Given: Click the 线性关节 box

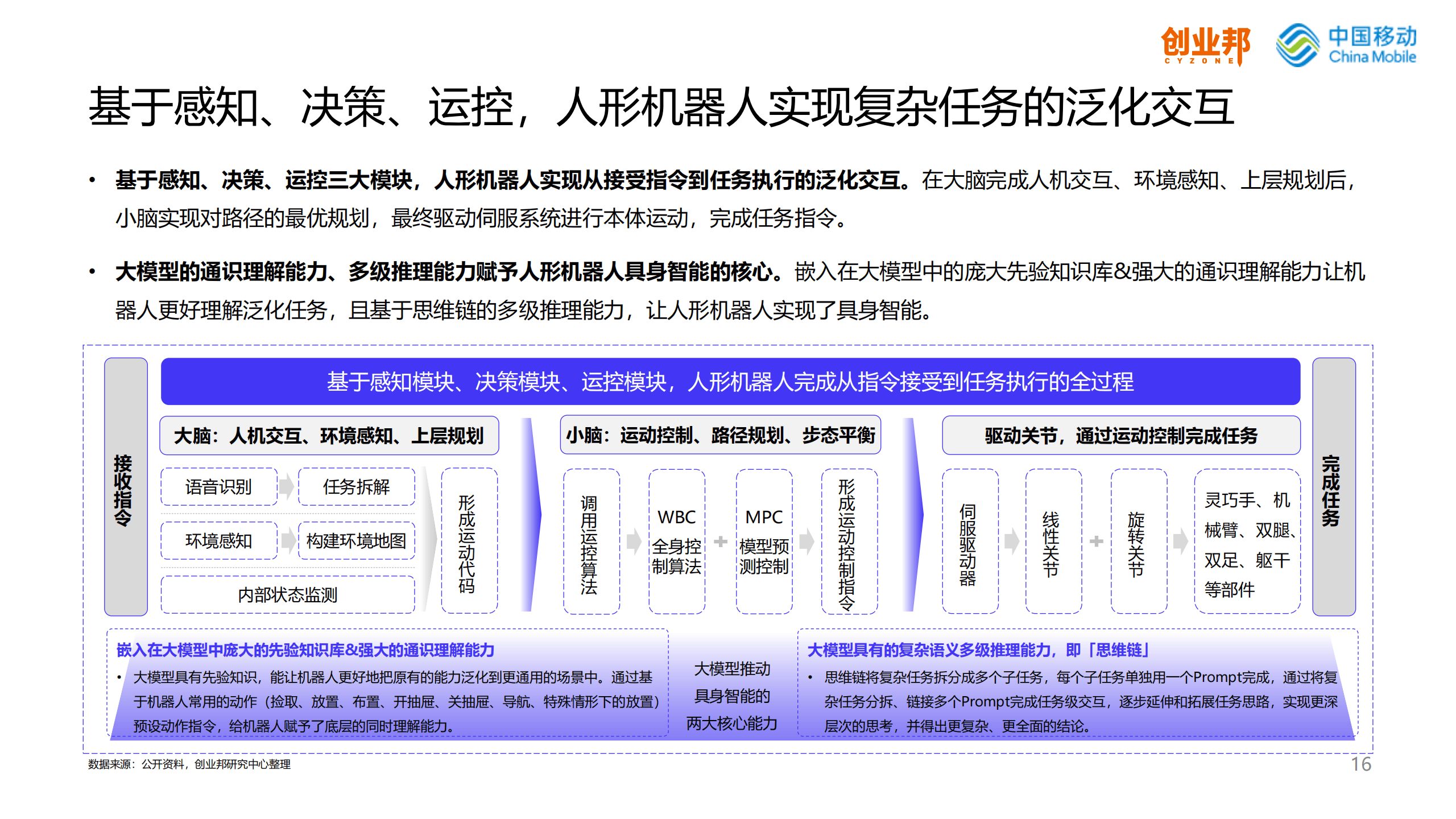Looking at the screenshot, I should pyautogui.click(x=1053, y=540).
